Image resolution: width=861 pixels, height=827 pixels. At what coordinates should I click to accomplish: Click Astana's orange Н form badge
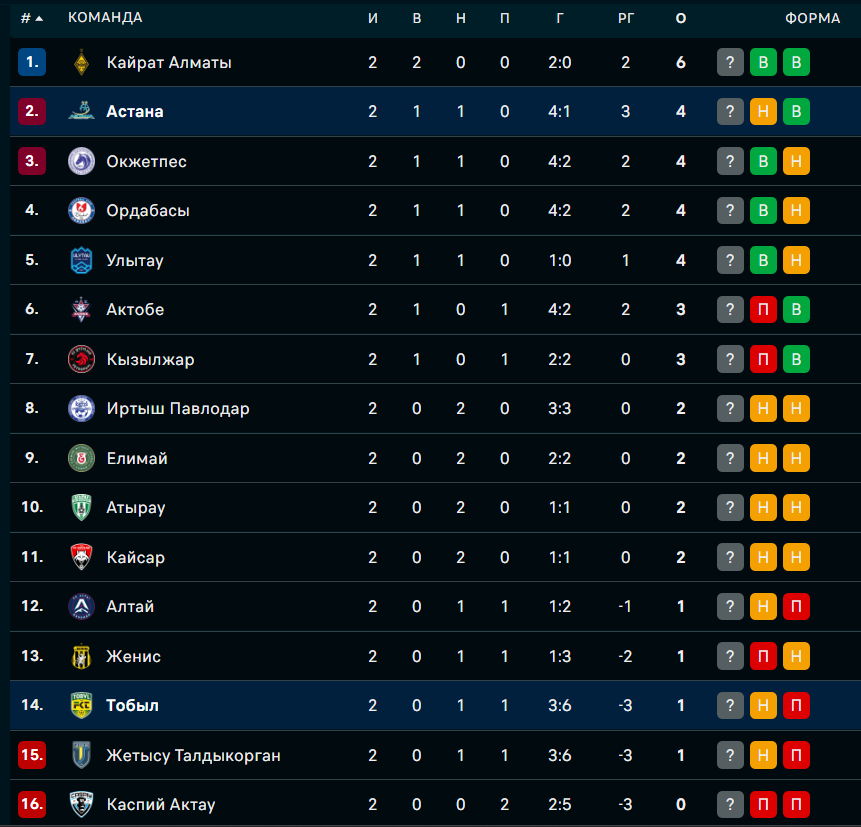click(763, 111)
